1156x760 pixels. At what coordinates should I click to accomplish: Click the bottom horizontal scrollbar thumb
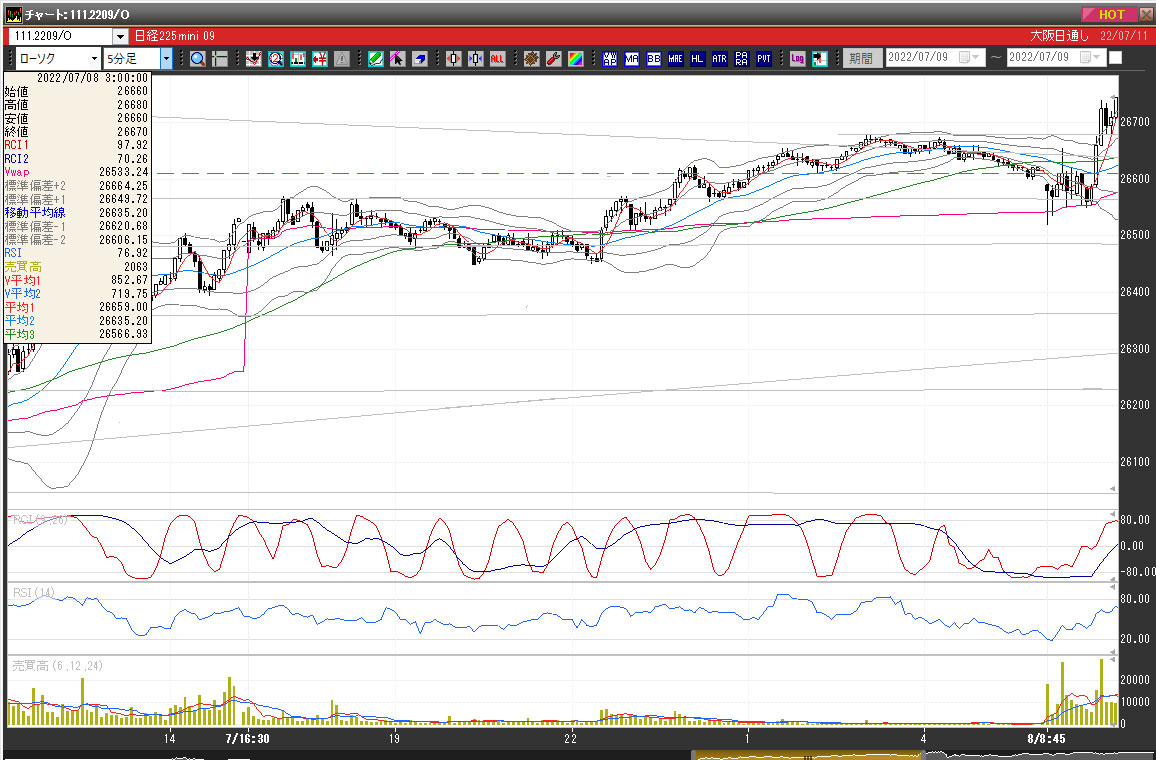(x=807, y=756)
